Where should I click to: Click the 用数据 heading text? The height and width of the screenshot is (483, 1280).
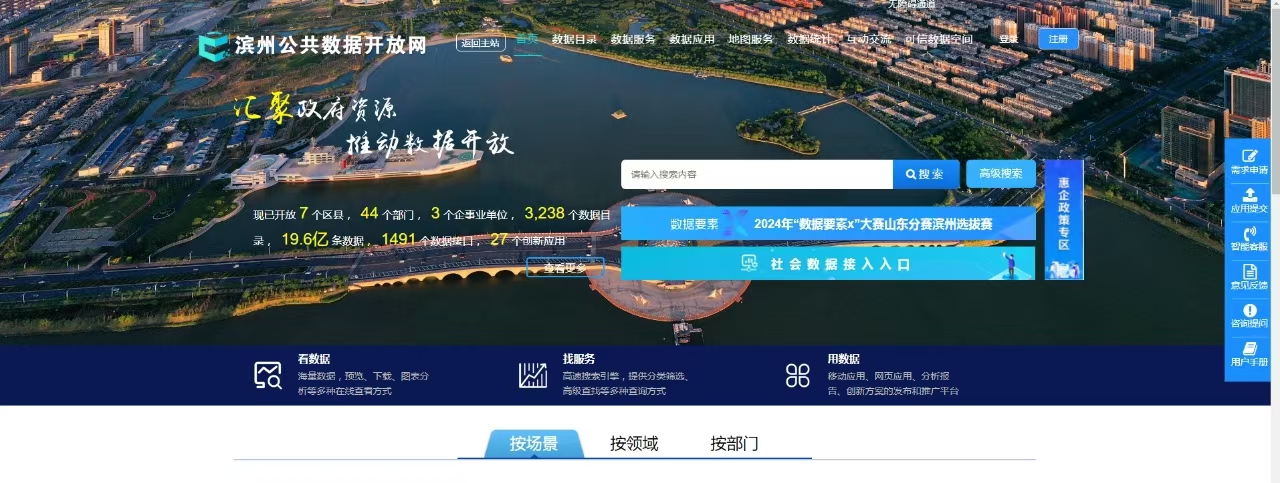[843, 359]
